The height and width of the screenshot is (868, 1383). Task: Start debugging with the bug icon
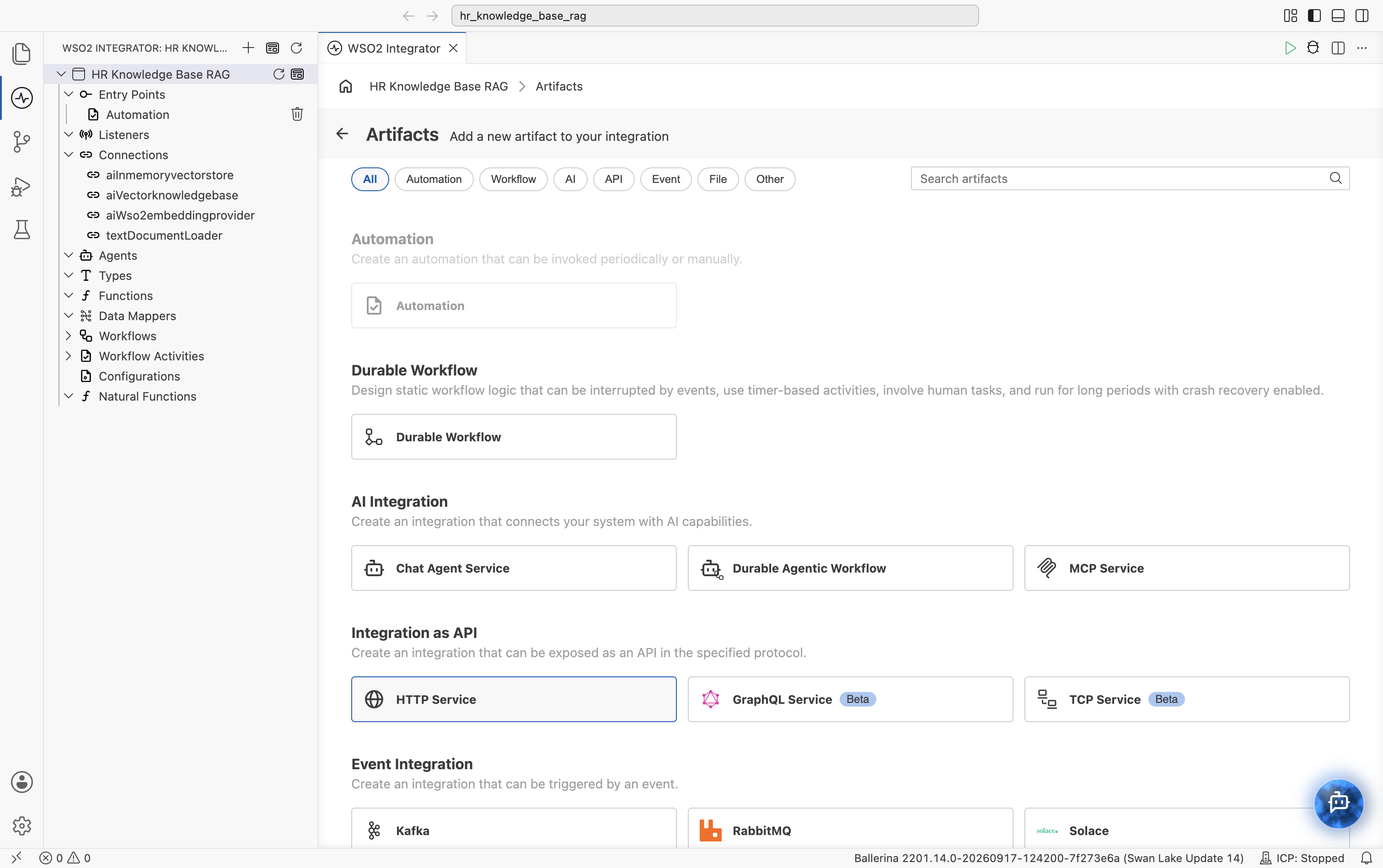pos(1313,48)
